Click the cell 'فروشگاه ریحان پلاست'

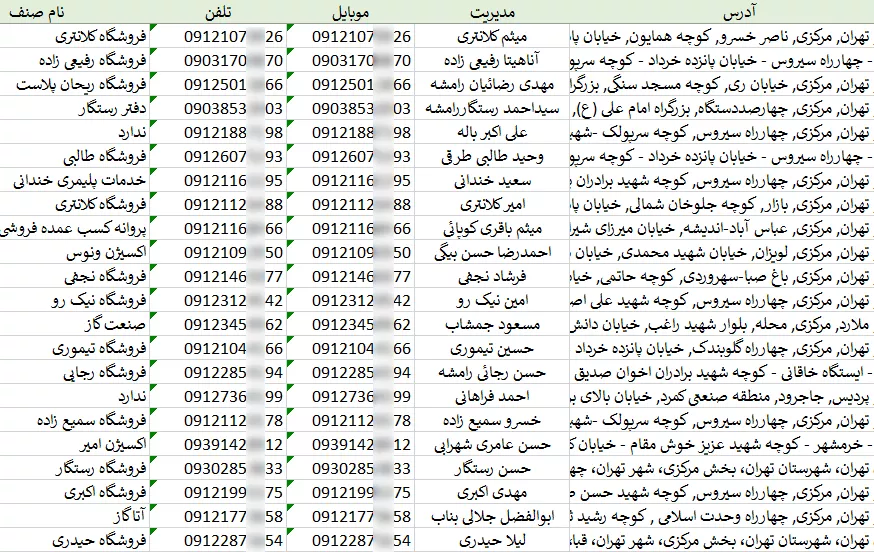(75, 84)
